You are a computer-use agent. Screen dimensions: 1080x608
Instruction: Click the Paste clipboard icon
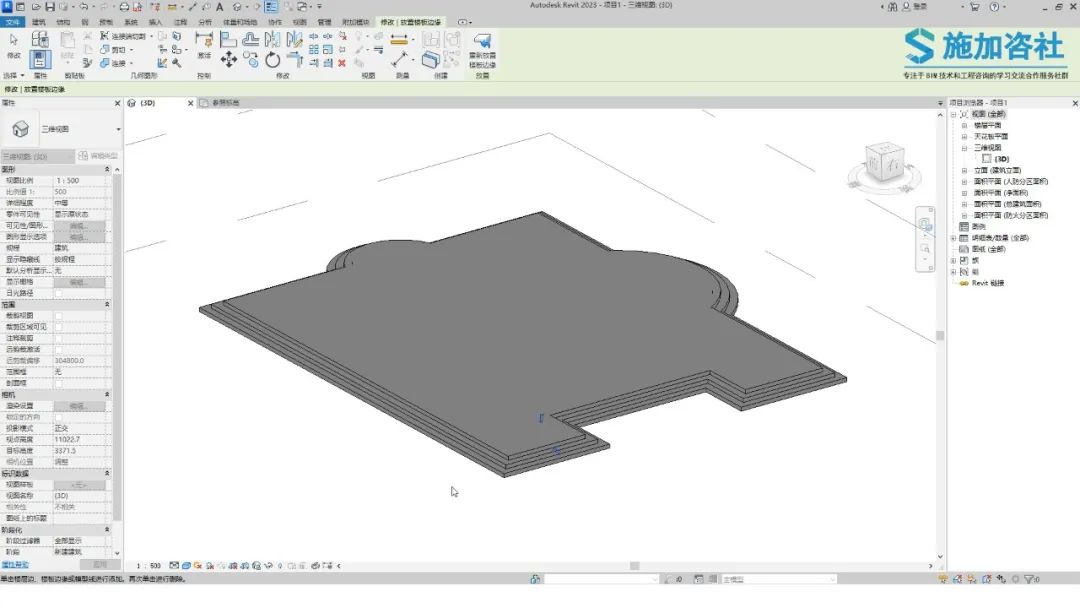point(67,41)
